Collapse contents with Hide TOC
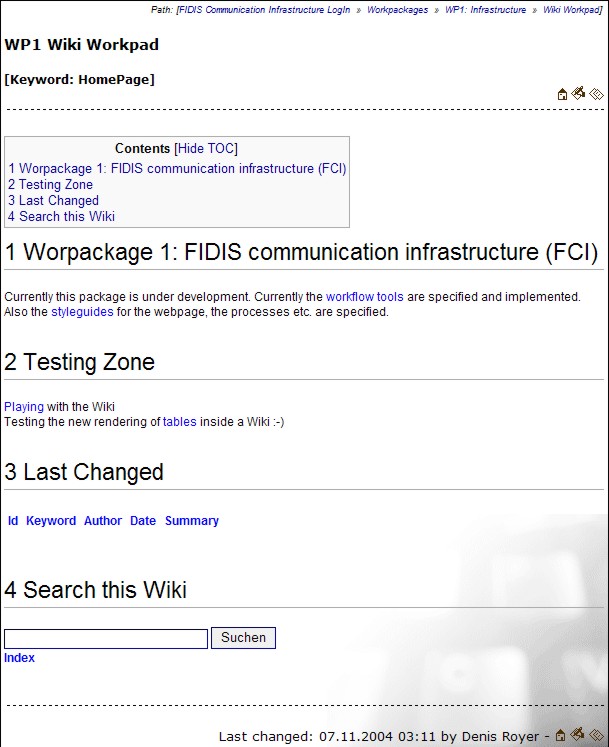The image size is (609, 747). coord(206,149)
